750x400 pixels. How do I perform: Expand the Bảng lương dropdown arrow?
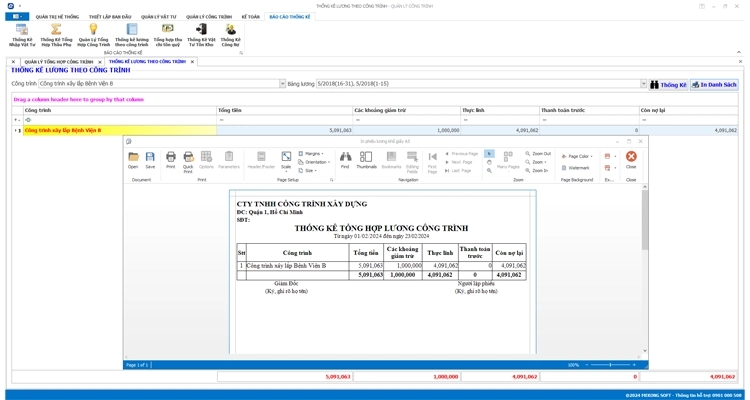pos(643,85)
